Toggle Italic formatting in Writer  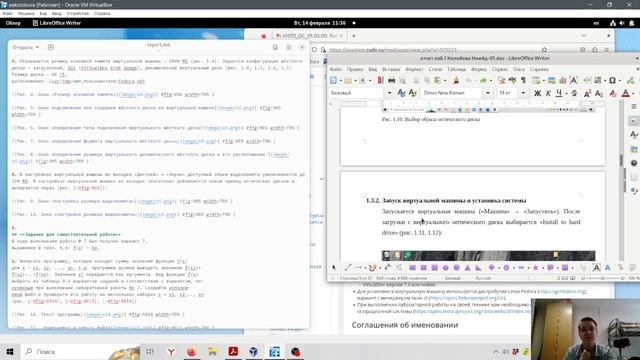(x=548, y=93)
